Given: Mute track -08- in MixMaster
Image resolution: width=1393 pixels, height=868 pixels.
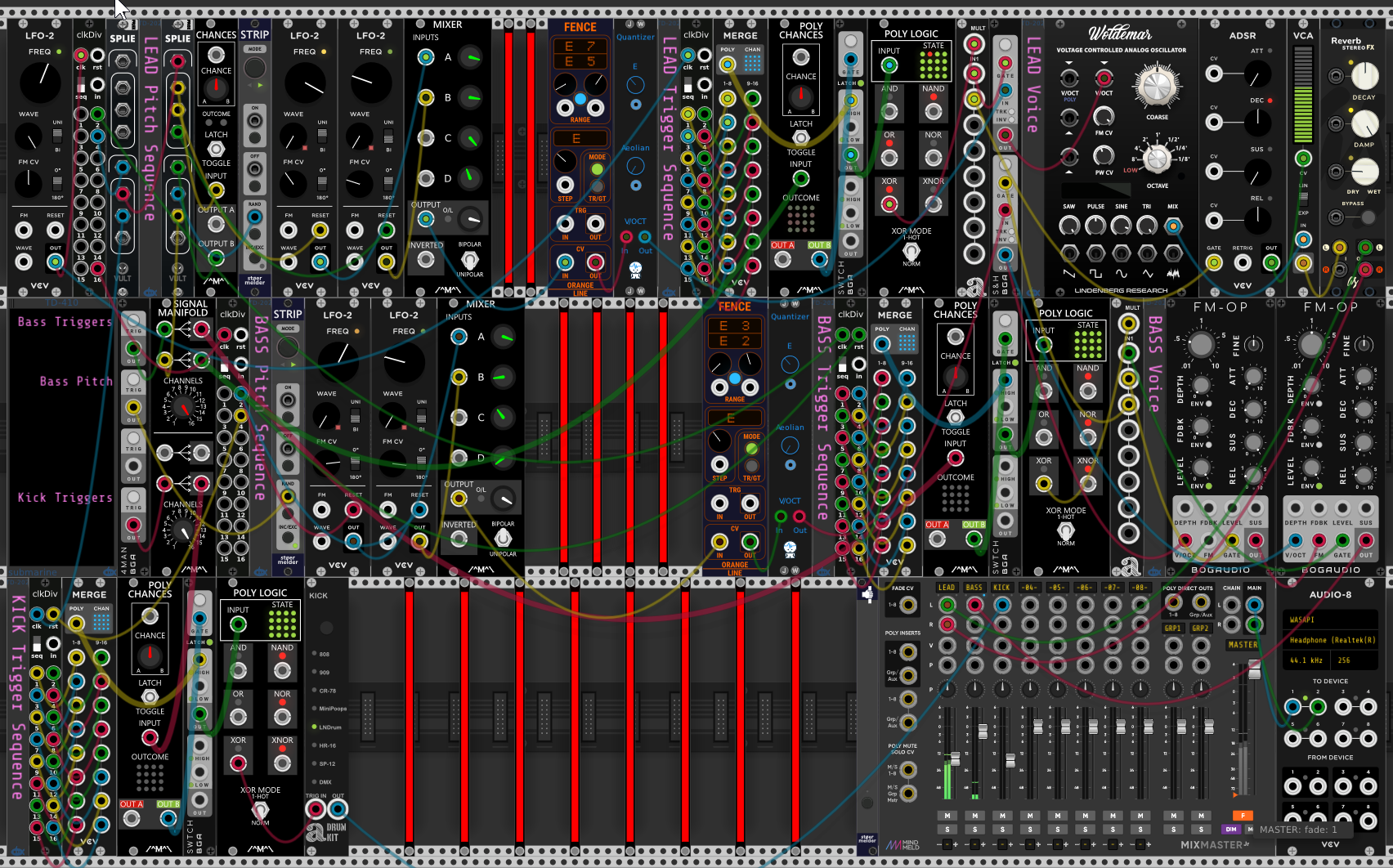Looking at the screenshot, I should coord(1140,816).
